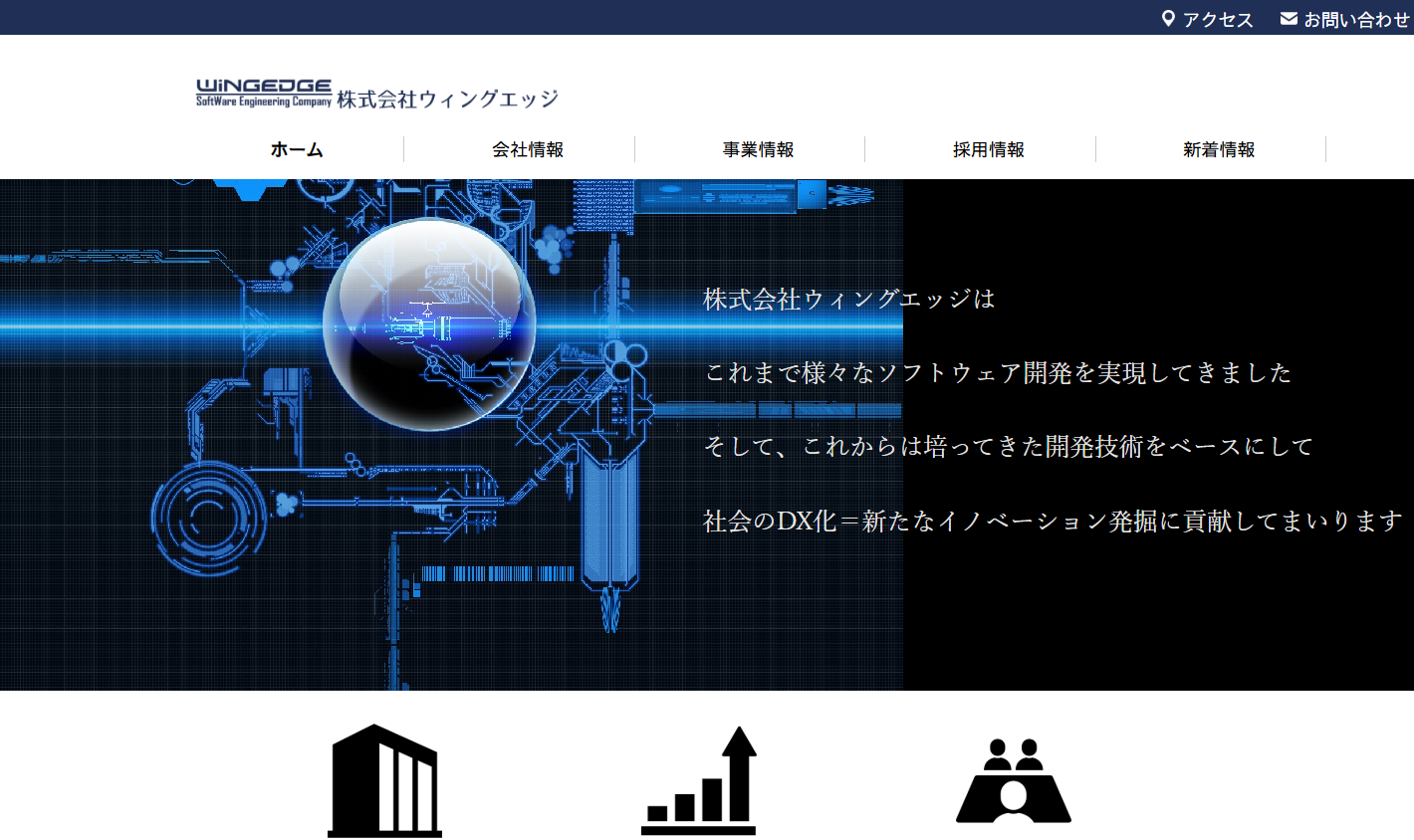Open the アクセス link text
Viewport: 1414px width, 840px height.
[x=1217, y=20]
